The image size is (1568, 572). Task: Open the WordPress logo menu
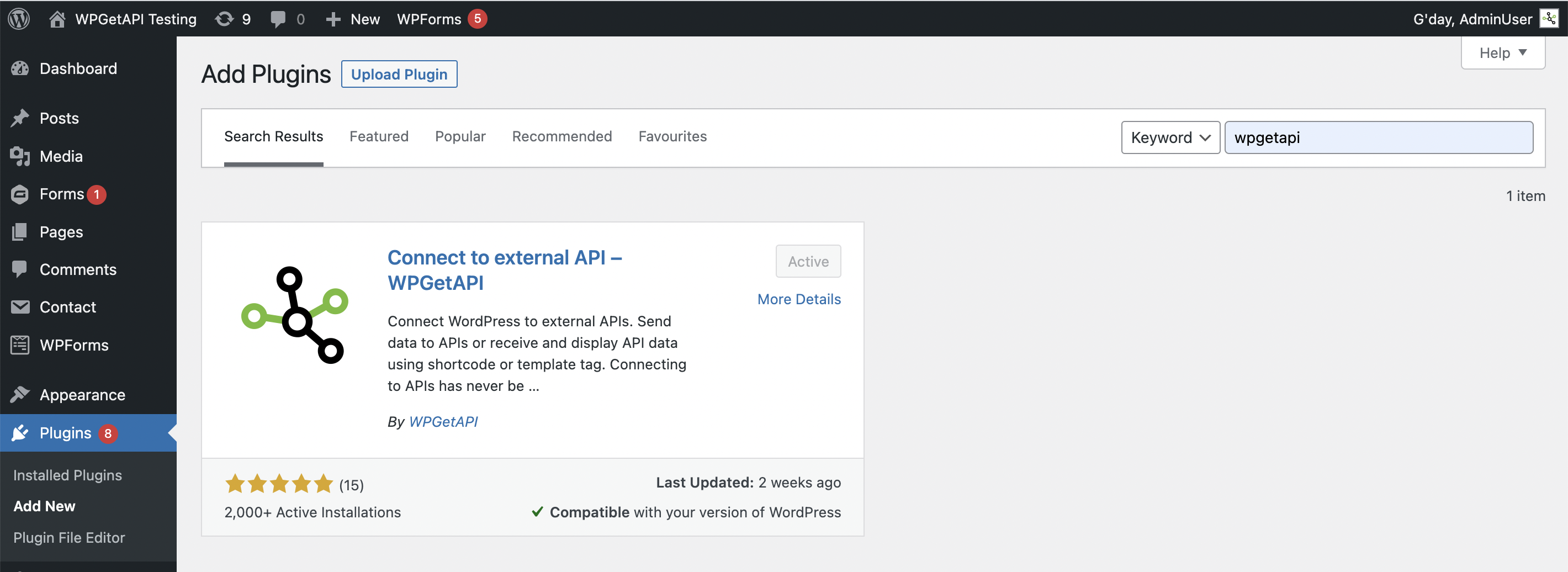pos(19,19)
